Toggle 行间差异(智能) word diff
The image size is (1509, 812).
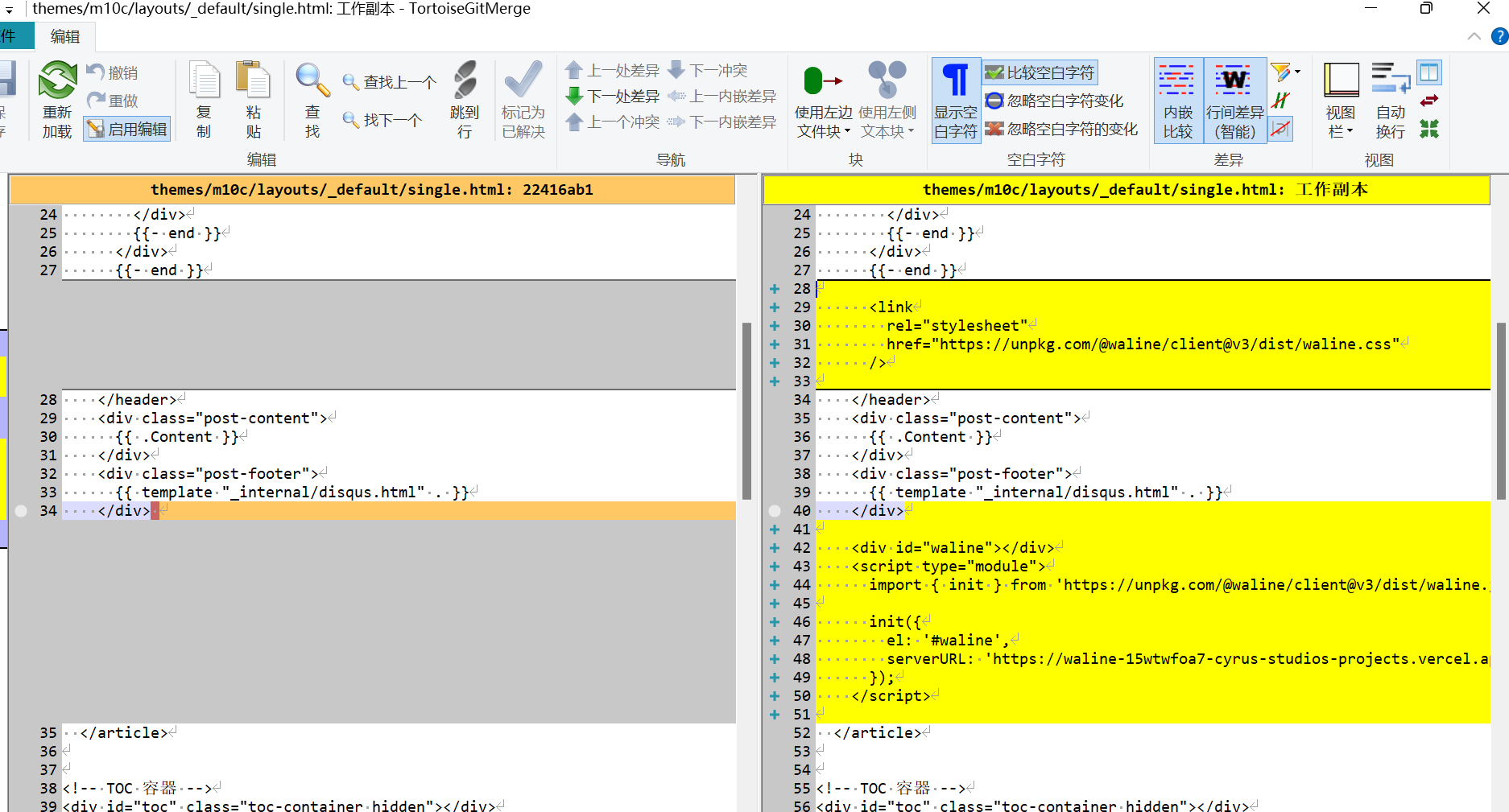1235,100
